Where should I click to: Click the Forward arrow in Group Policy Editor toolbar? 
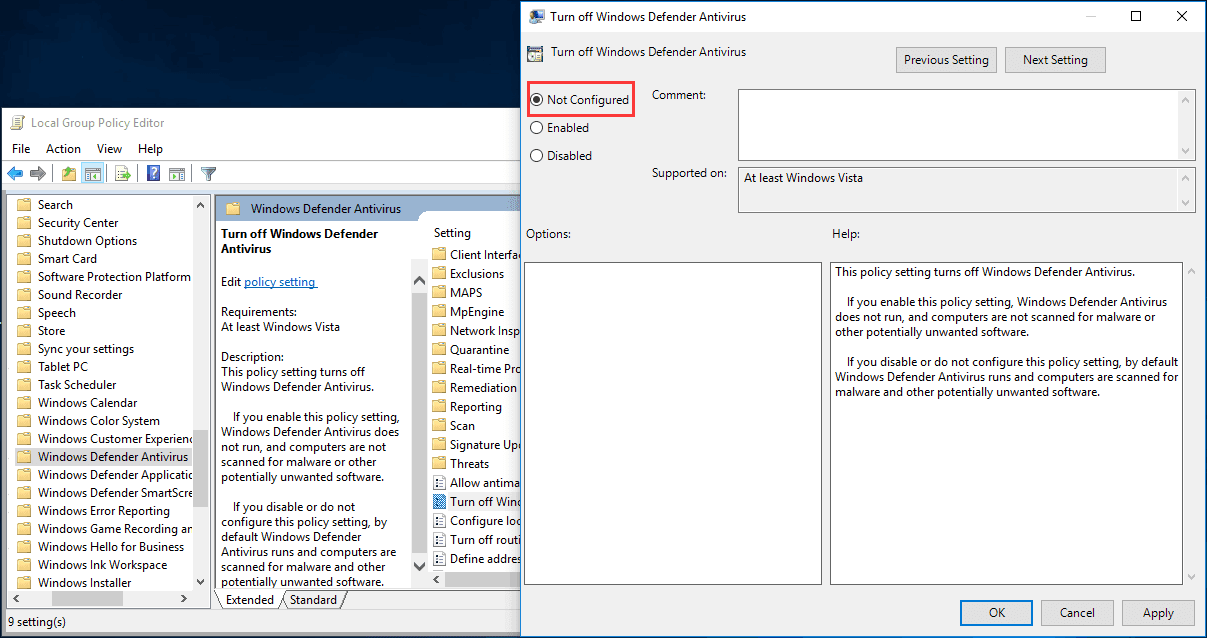click(38, 174)
